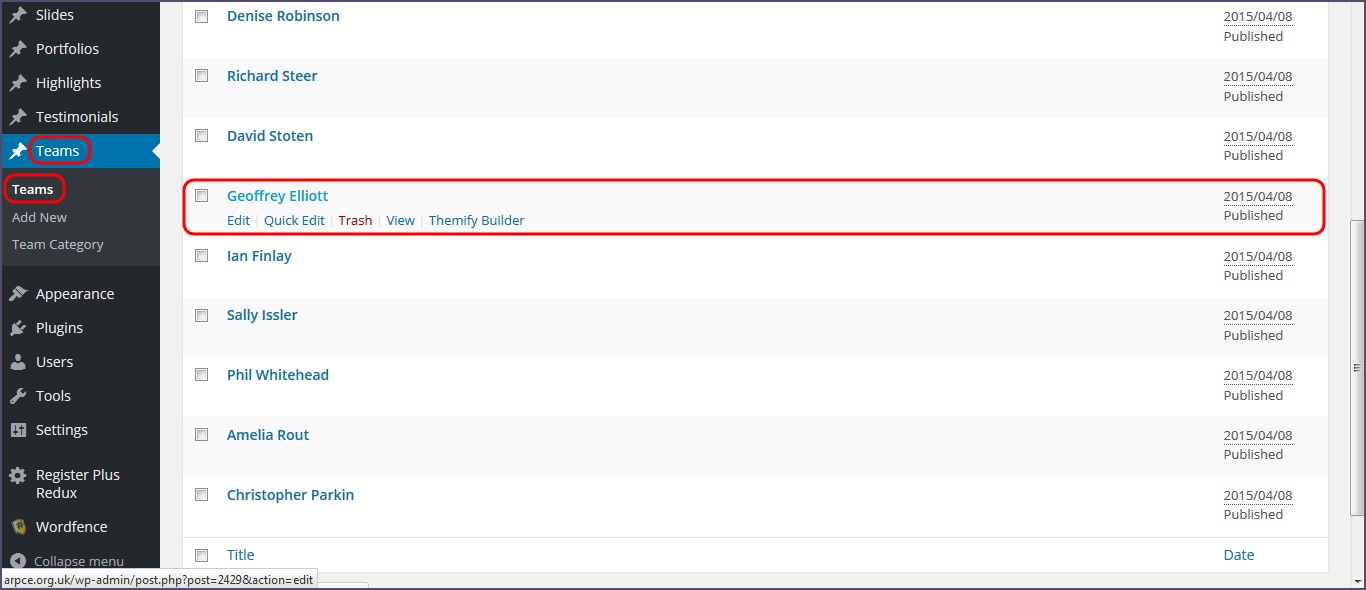Screen dimensions: 1366x590
Task: Sort the list by Date column
Action: pyautogui.click(x=1238, y=555)
